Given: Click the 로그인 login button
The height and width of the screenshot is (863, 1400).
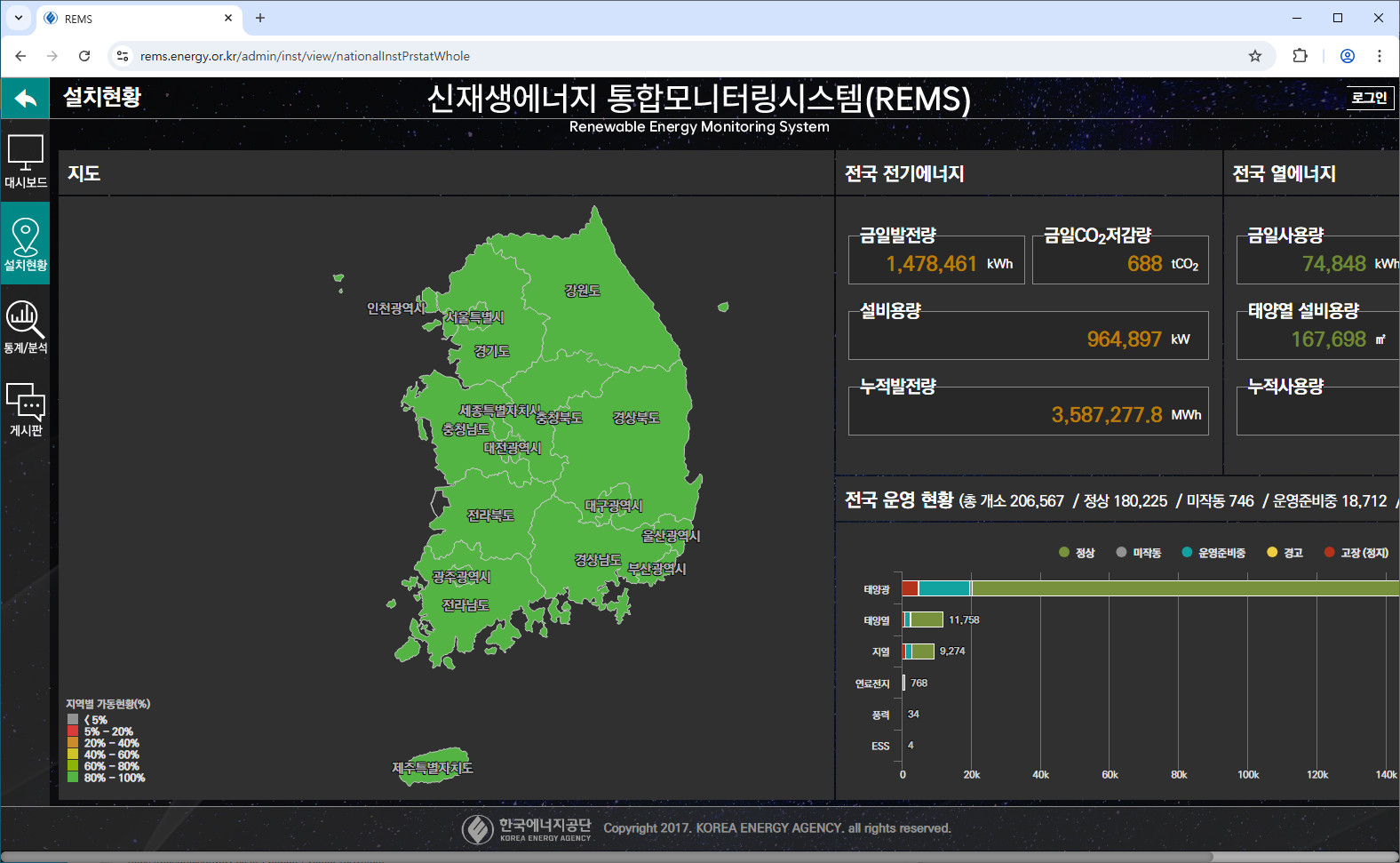Looking at the screenshot, I should [x=1369, y=98].
